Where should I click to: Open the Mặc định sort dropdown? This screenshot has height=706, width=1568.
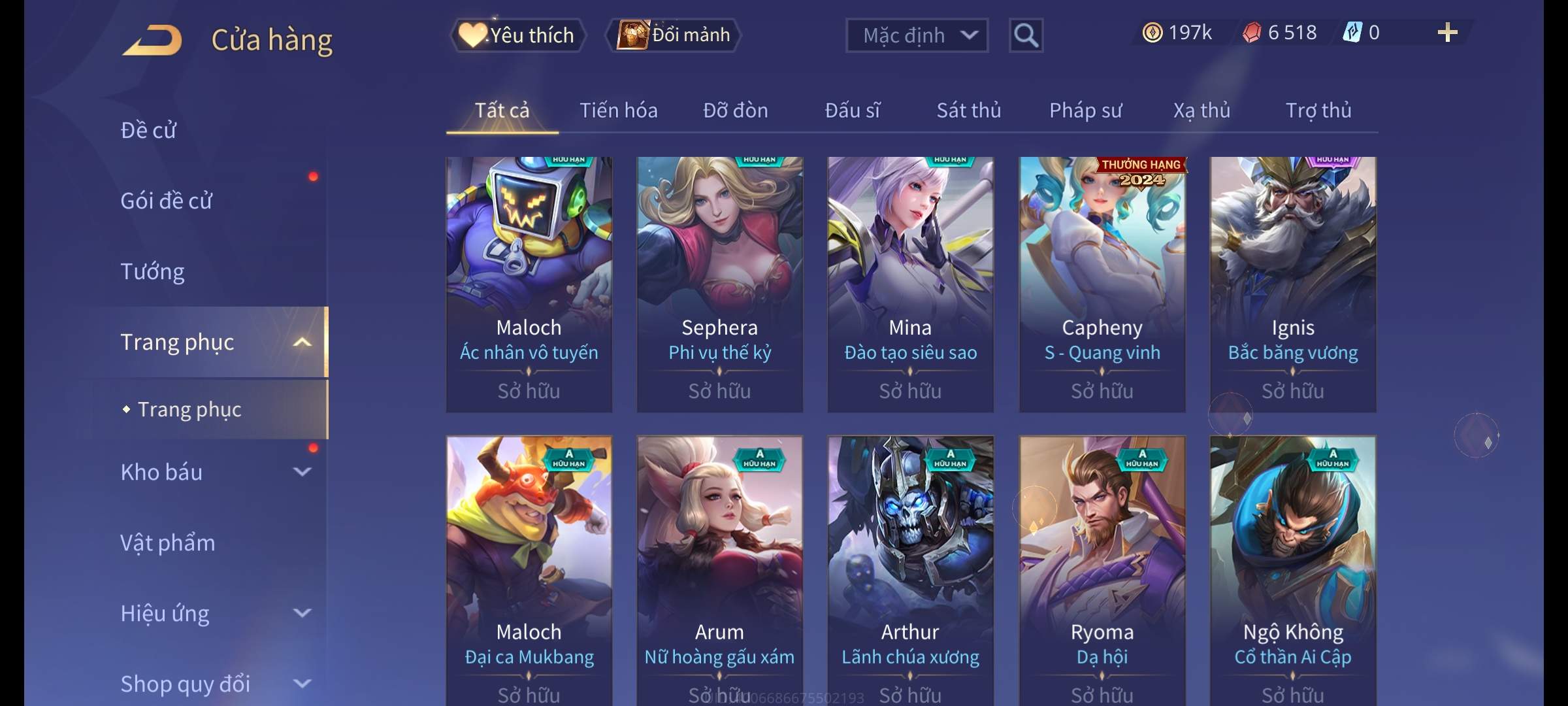pyautogui.click(x=917, y=35)
